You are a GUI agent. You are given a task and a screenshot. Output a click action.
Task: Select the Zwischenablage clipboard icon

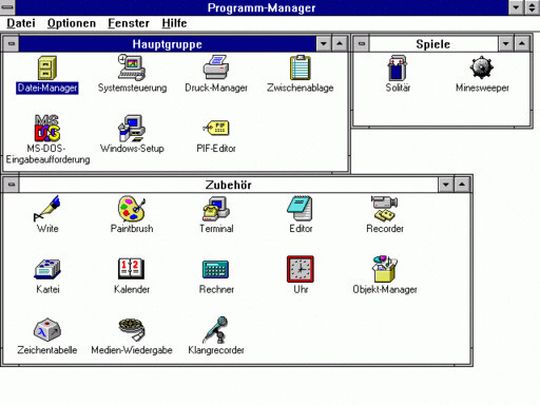[300, 68]
